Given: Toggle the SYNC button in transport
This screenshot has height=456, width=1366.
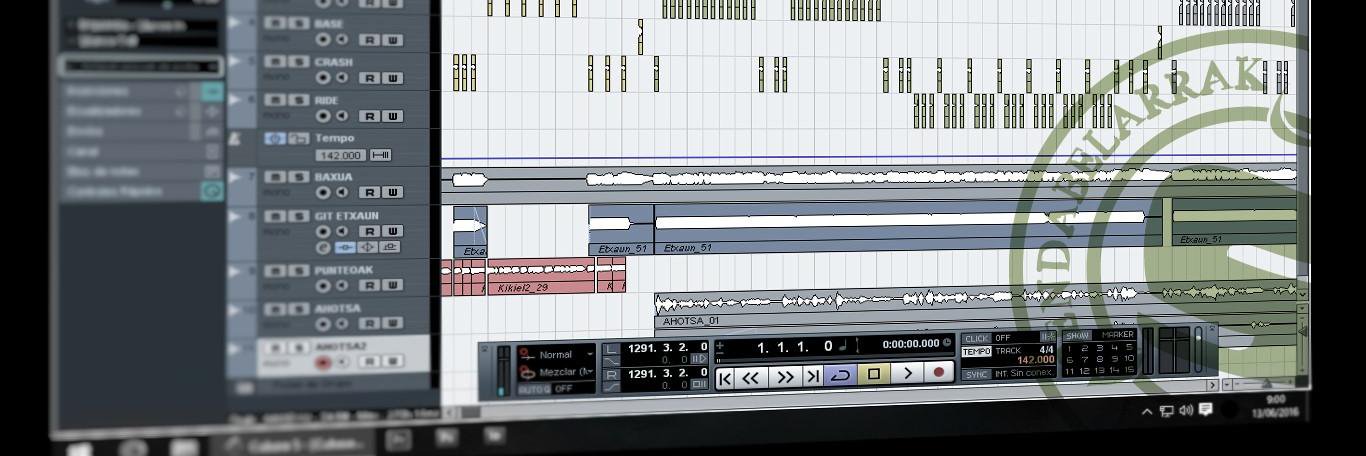Looking at the screenshot, I should click(976, 374).
